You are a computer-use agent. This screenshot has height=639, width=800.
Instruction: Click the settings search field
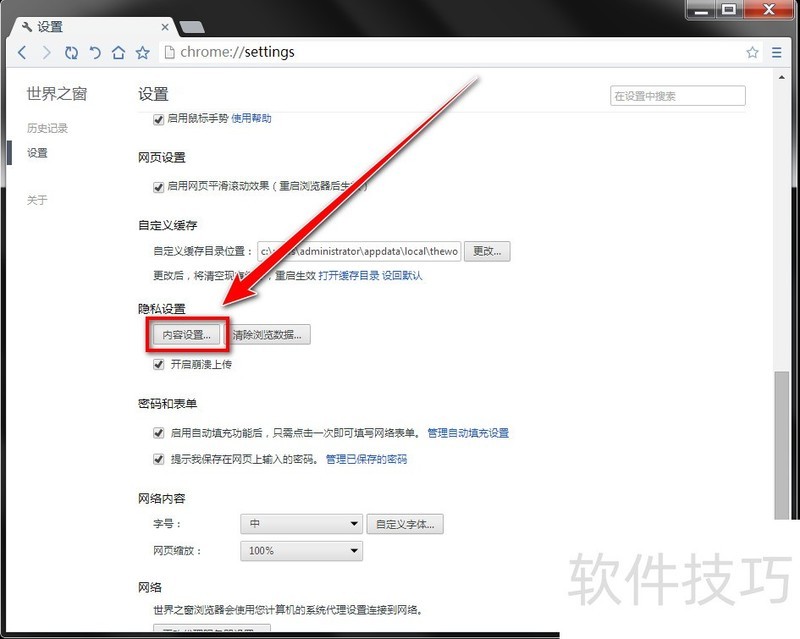[x=677, y=96]
